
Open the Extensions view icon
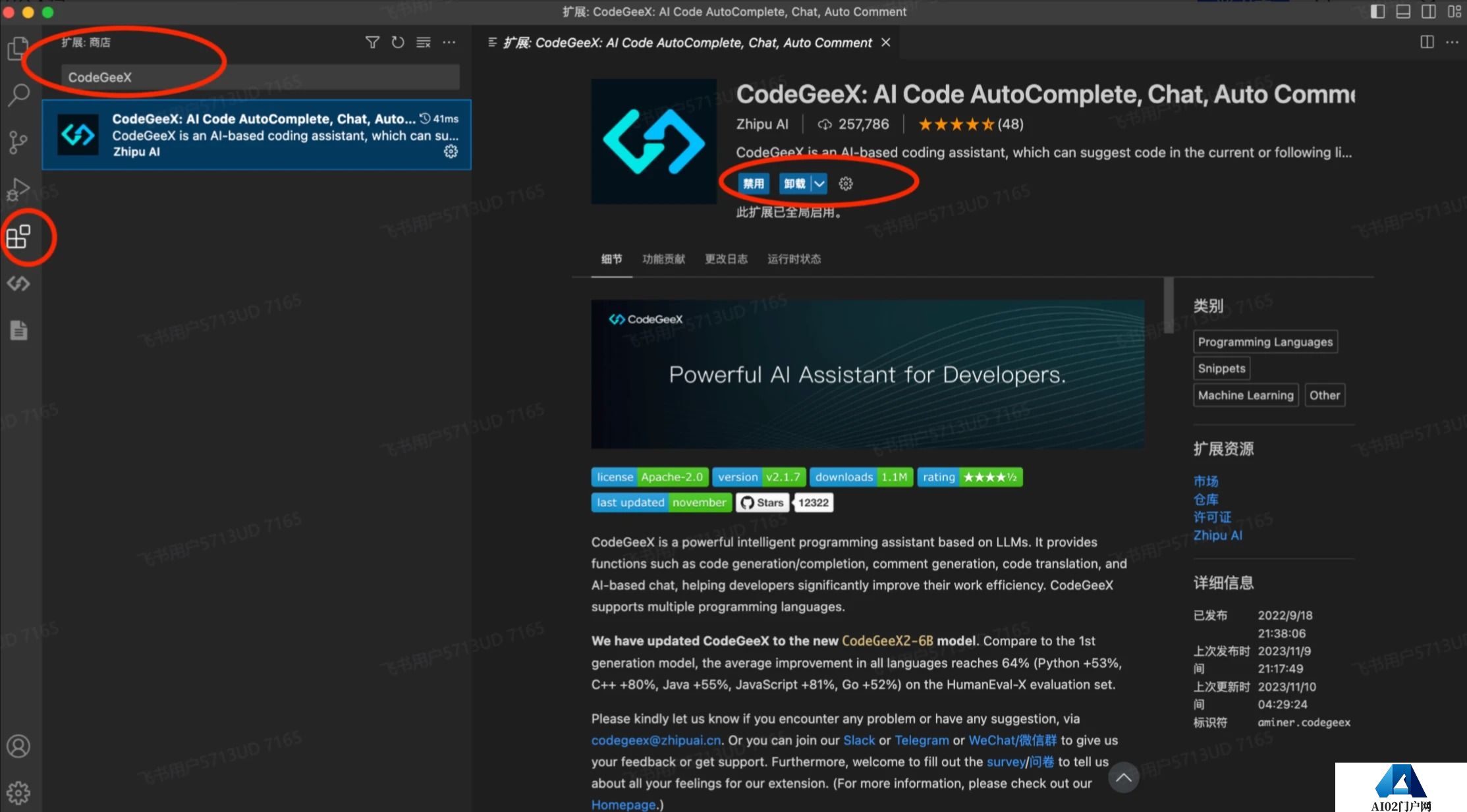tap(18, 236)
